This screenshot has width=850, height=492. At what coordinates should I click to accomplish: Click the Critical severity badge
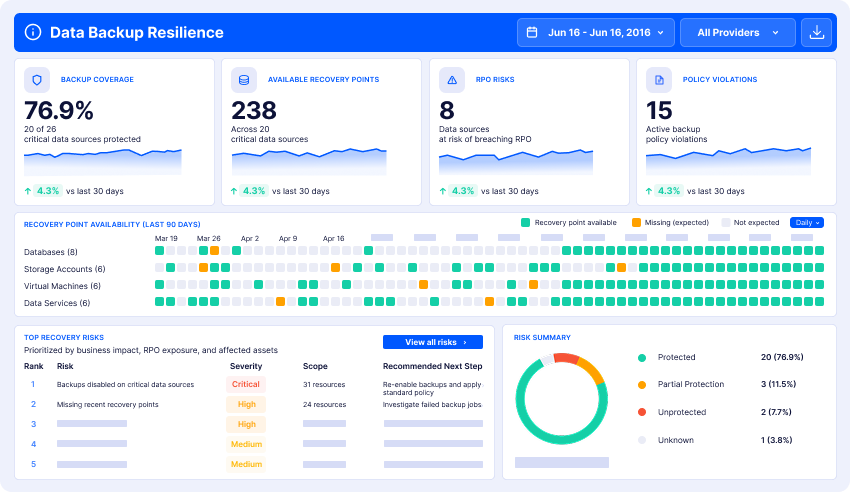(x=246, y=384)
